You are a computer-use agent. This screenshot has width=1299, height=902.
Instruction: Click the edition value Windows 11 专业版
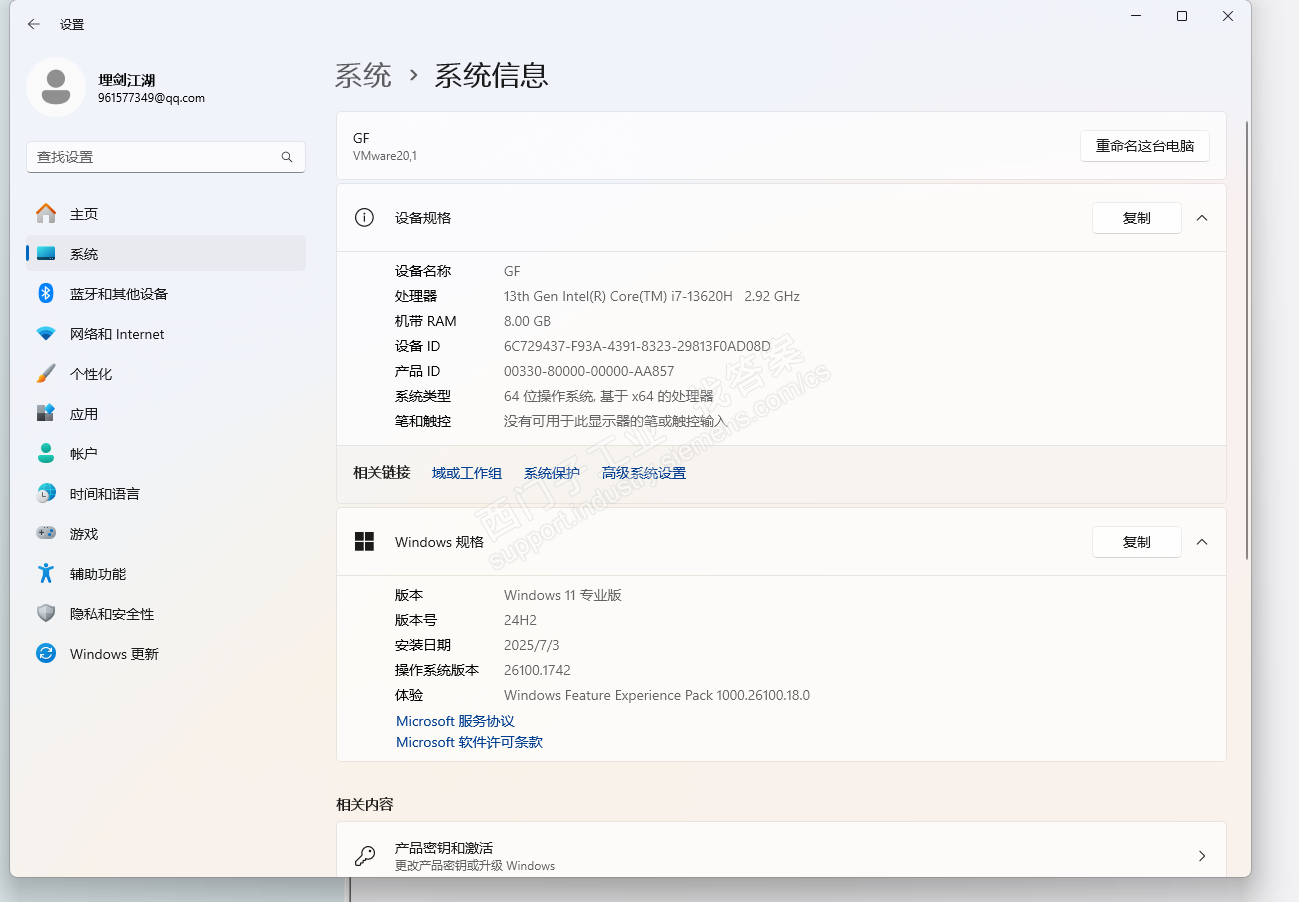tap(563, 595)
